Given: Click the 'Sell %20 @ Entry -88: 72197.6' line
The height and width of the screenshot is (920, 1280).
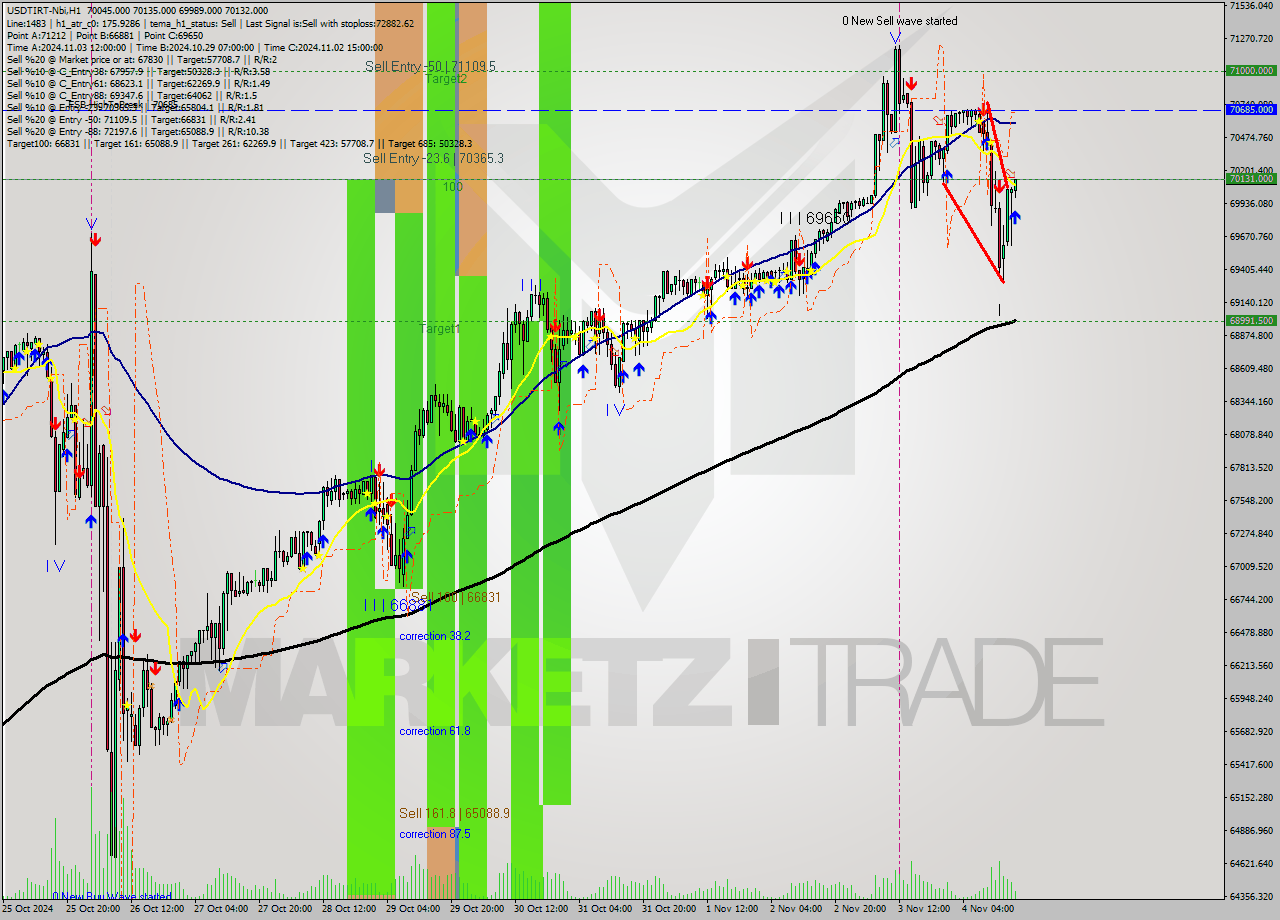Looking at the screenshot, I should click(x=139, y=131).
